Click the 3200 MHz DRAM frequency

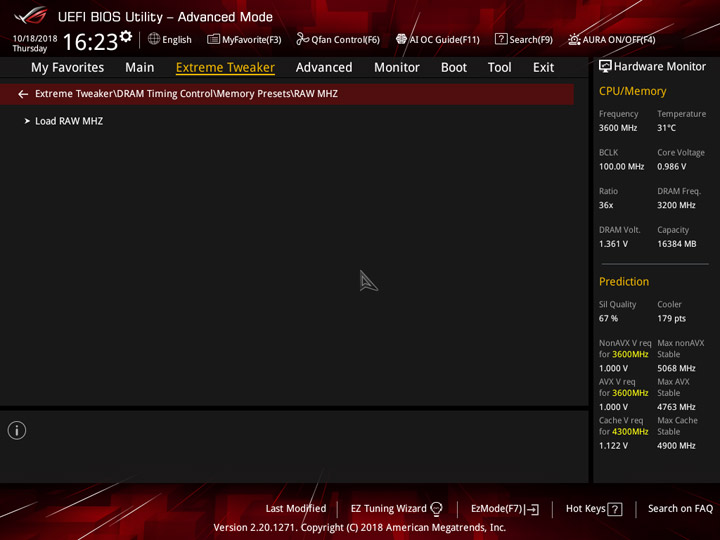click(x=676, y=205)
